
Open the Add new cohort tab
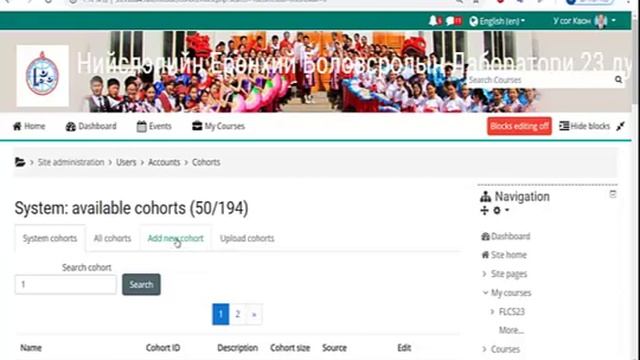click(175, 238)
